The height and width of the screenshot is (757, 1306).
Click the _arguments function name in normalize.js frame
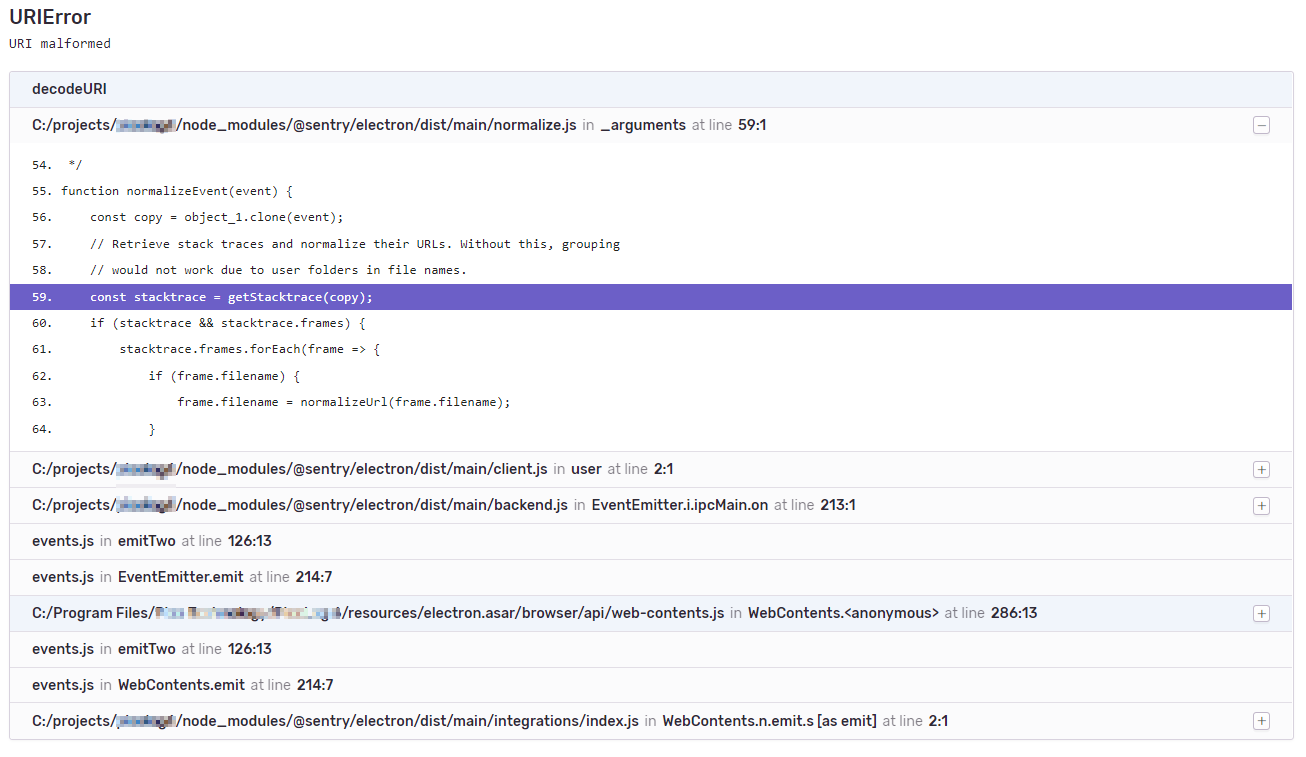[x=641, y=125]
